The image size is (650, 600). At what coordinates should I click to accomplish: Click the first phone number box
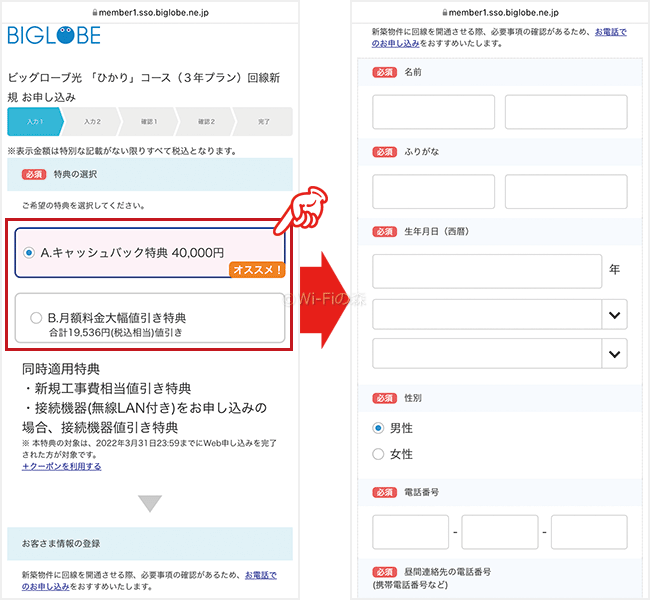[410, 532]
